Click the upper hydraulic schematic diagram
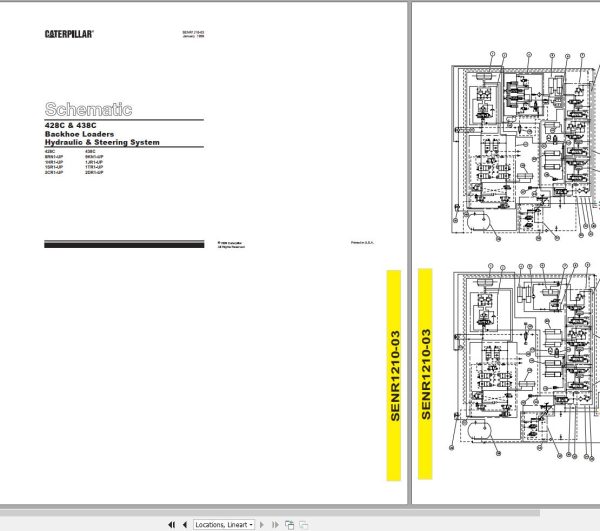The image size is (600, 531). click(x=525, y=147)
